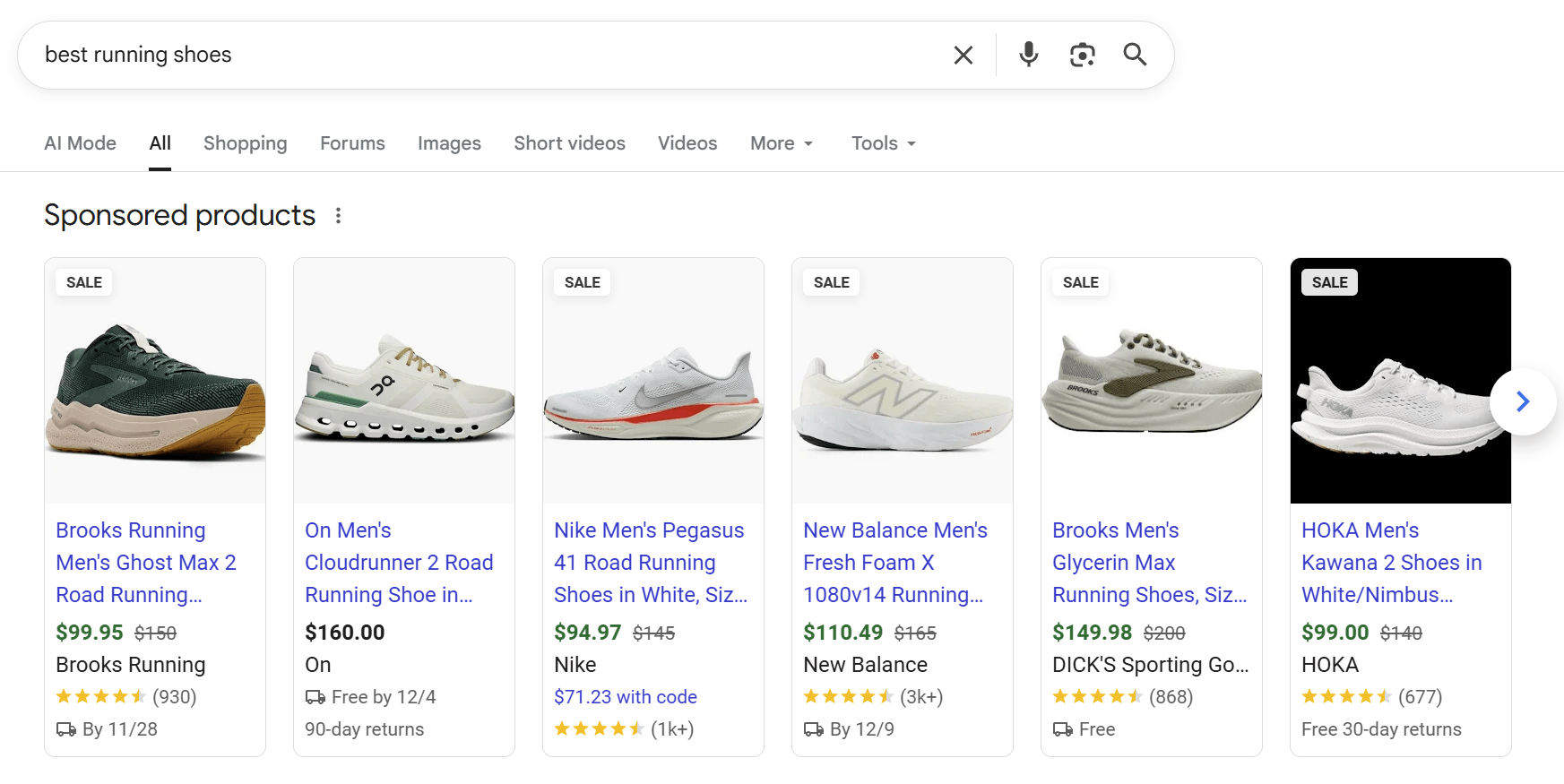Click the $110.49 price

[x=843, y=633]
